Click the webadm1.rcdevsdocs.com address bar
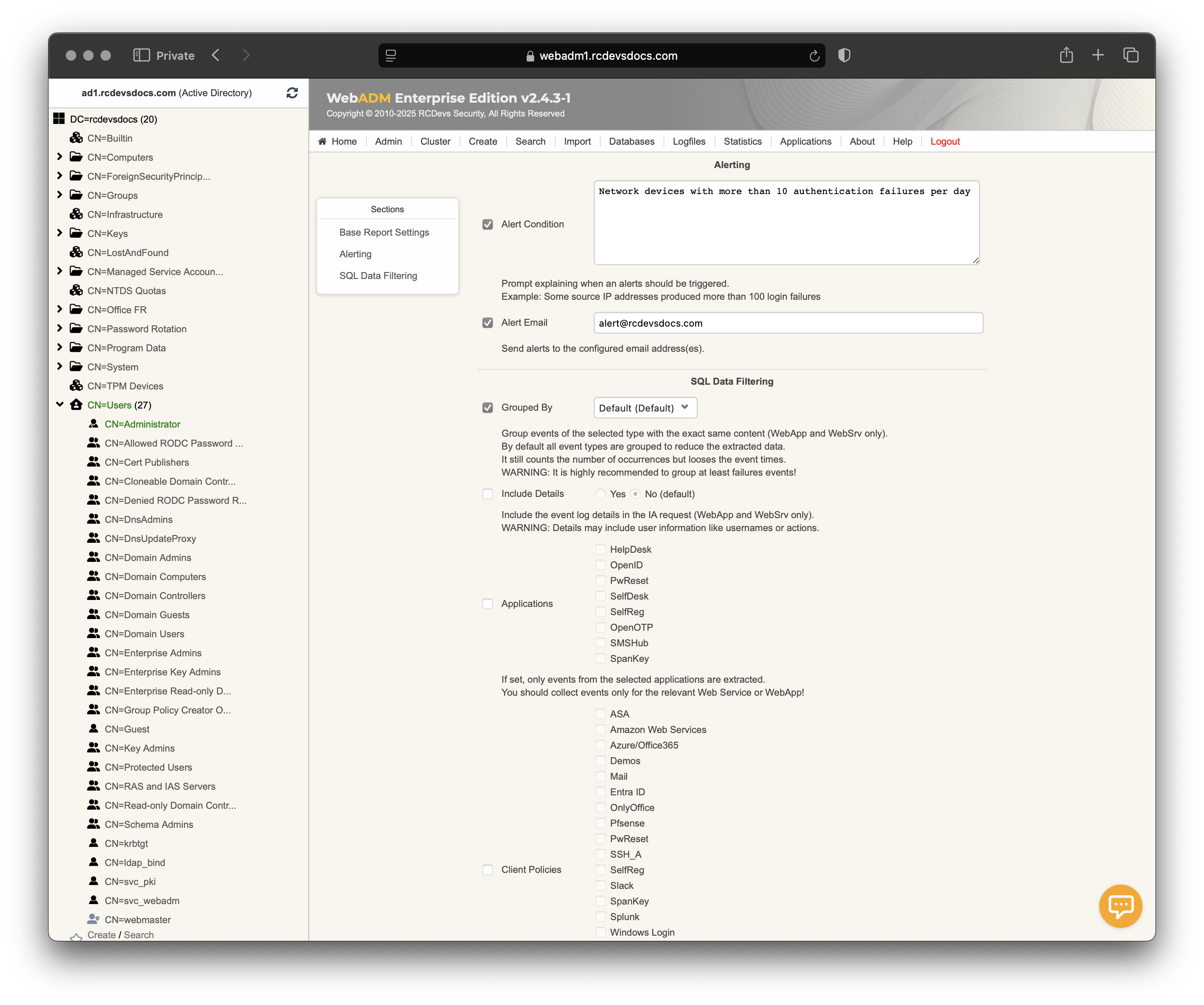The image size is (1204, 1005). click(602, 55)
